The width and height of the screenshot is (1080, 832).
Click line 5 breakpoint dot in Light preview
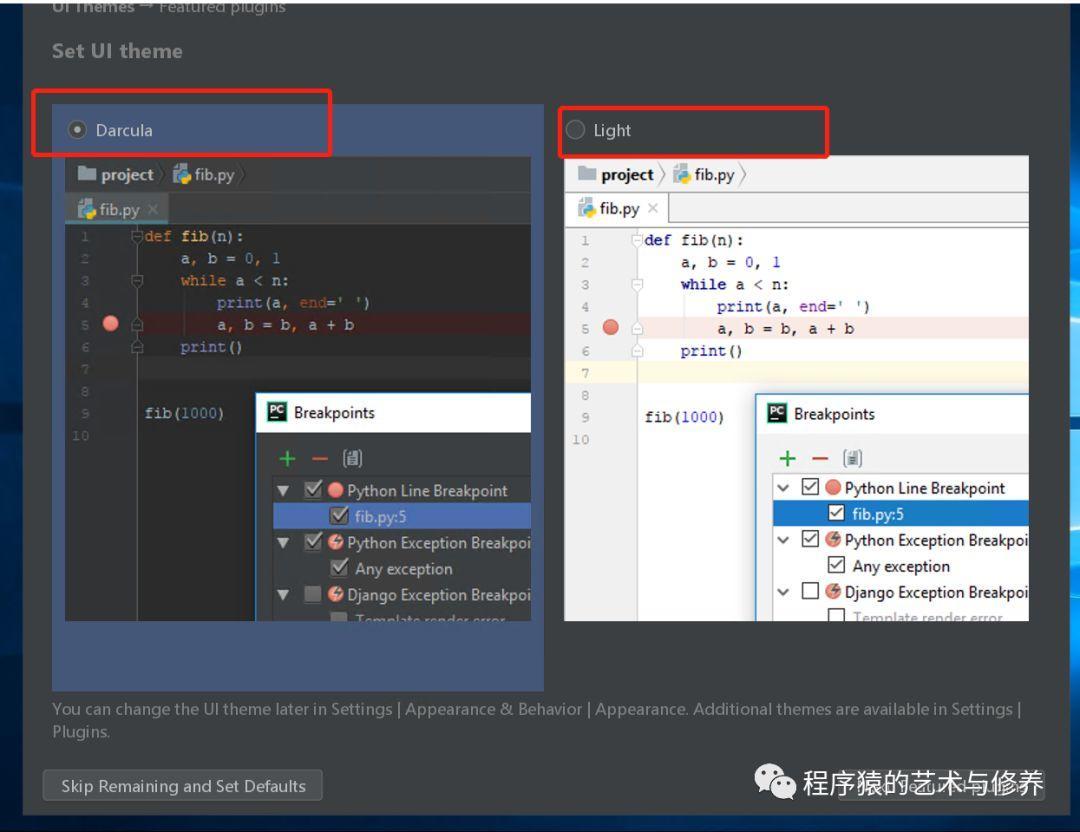pos(610,327)
